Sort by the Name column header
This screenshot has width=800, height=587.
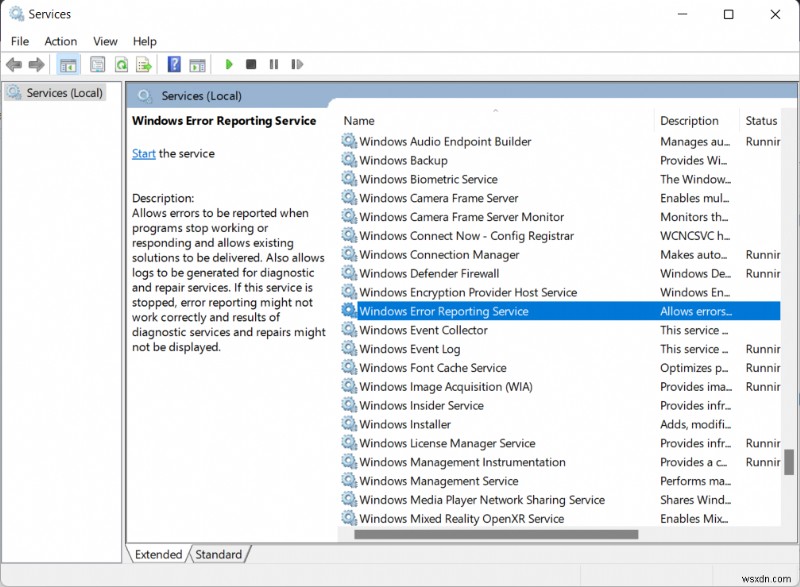[497, 121]
